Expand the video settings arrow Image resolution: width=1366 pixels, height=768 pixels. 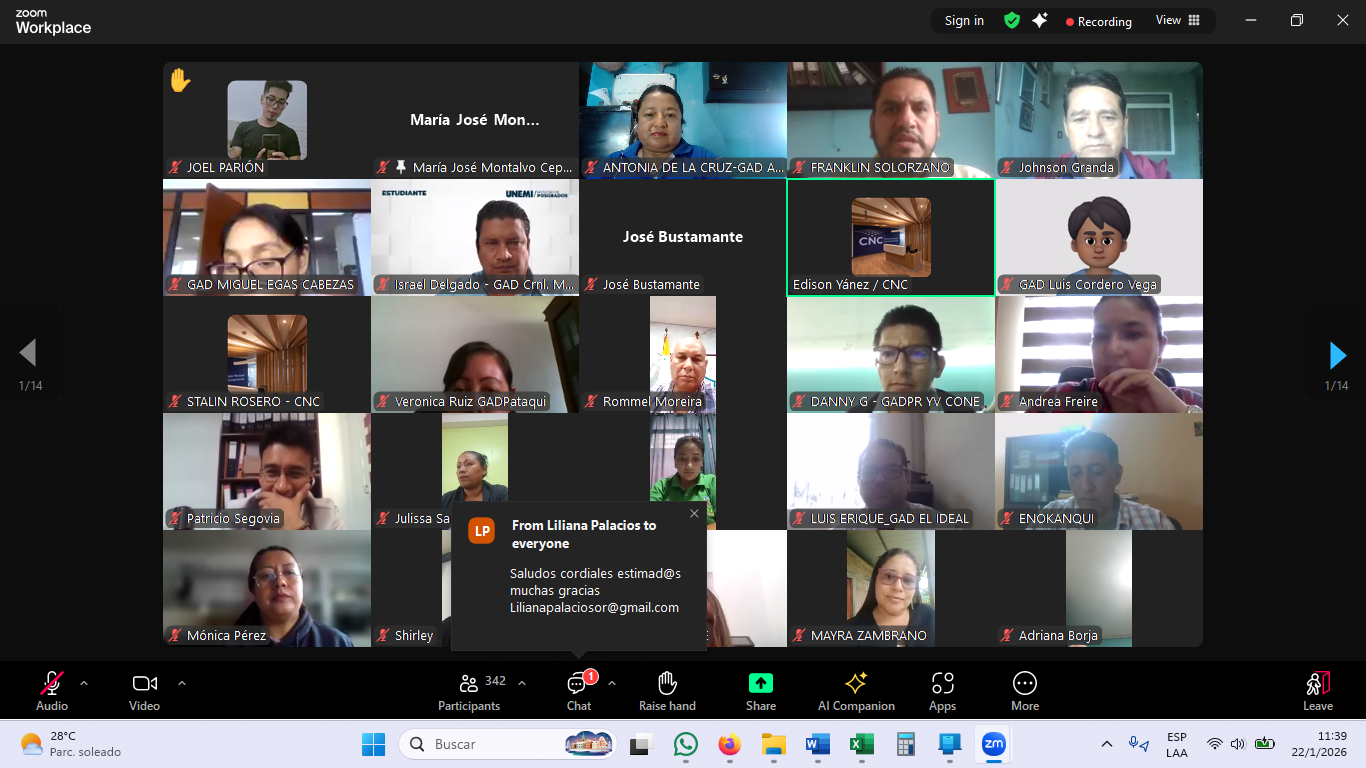coord(182,683)
